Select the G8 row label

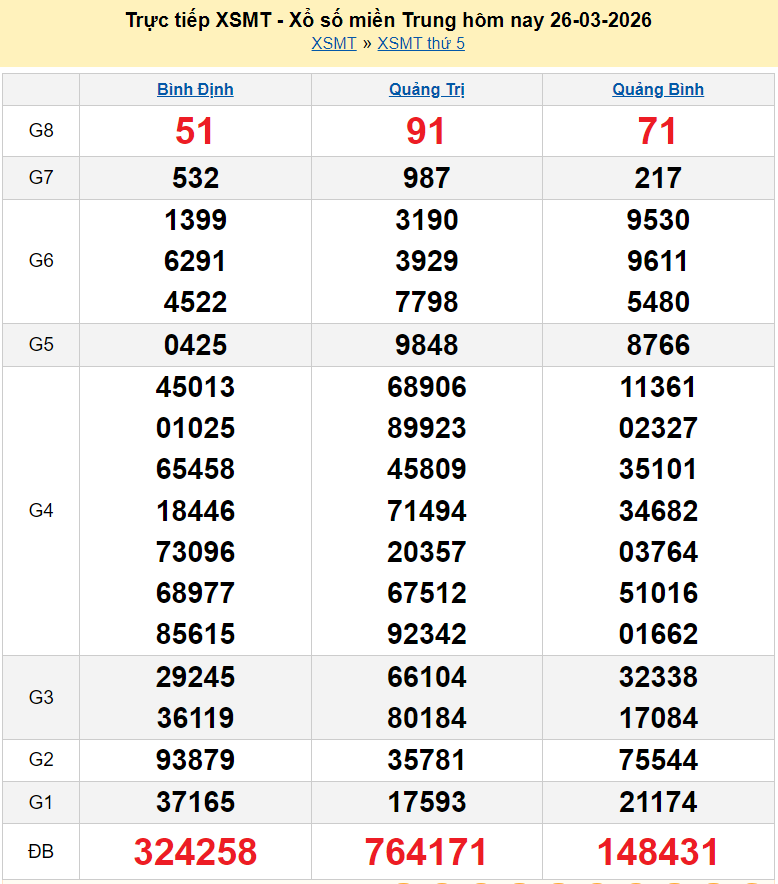[x=41, y=131]
